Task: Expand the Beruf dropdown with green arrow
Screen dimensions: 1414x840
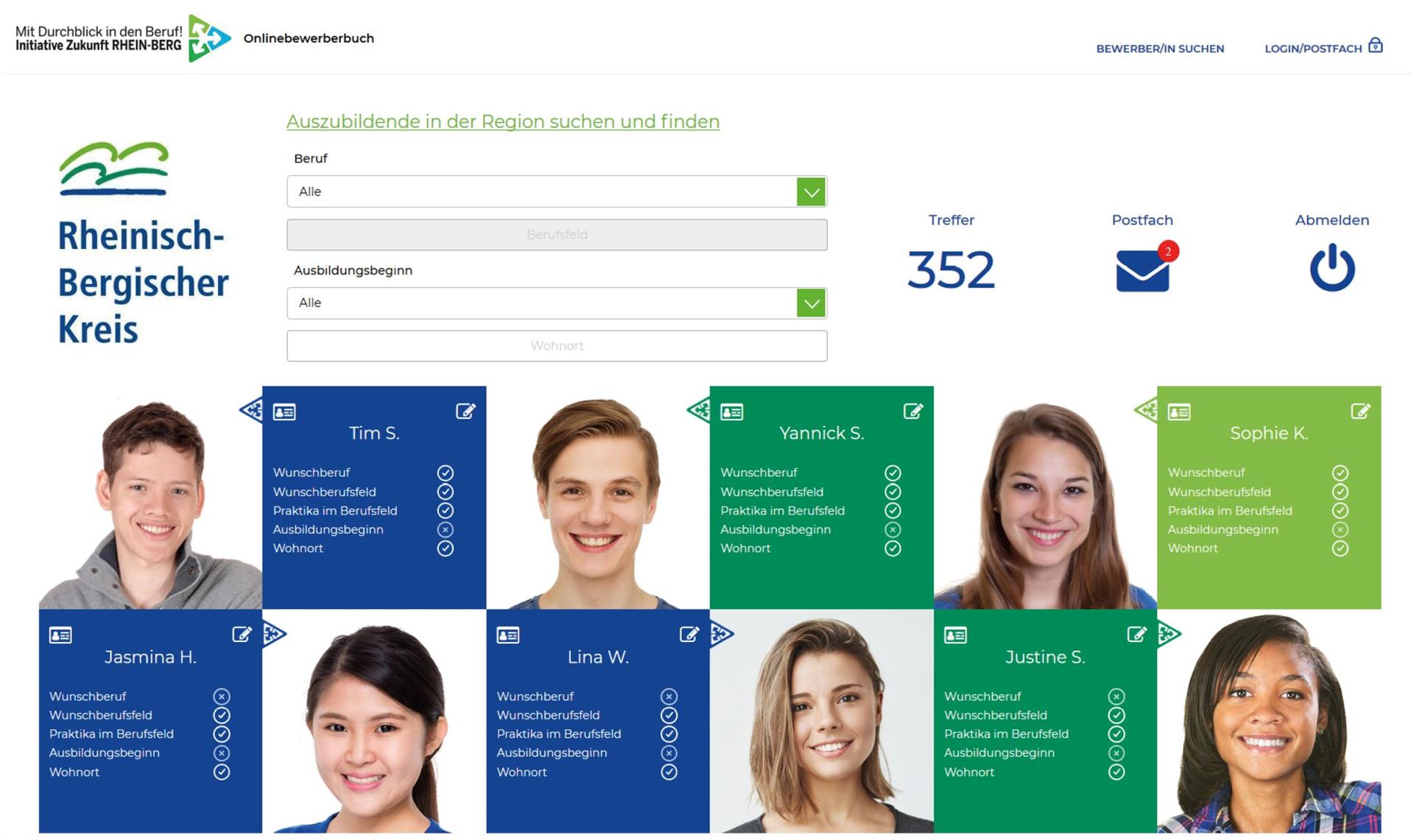Action: coord(811,191)
